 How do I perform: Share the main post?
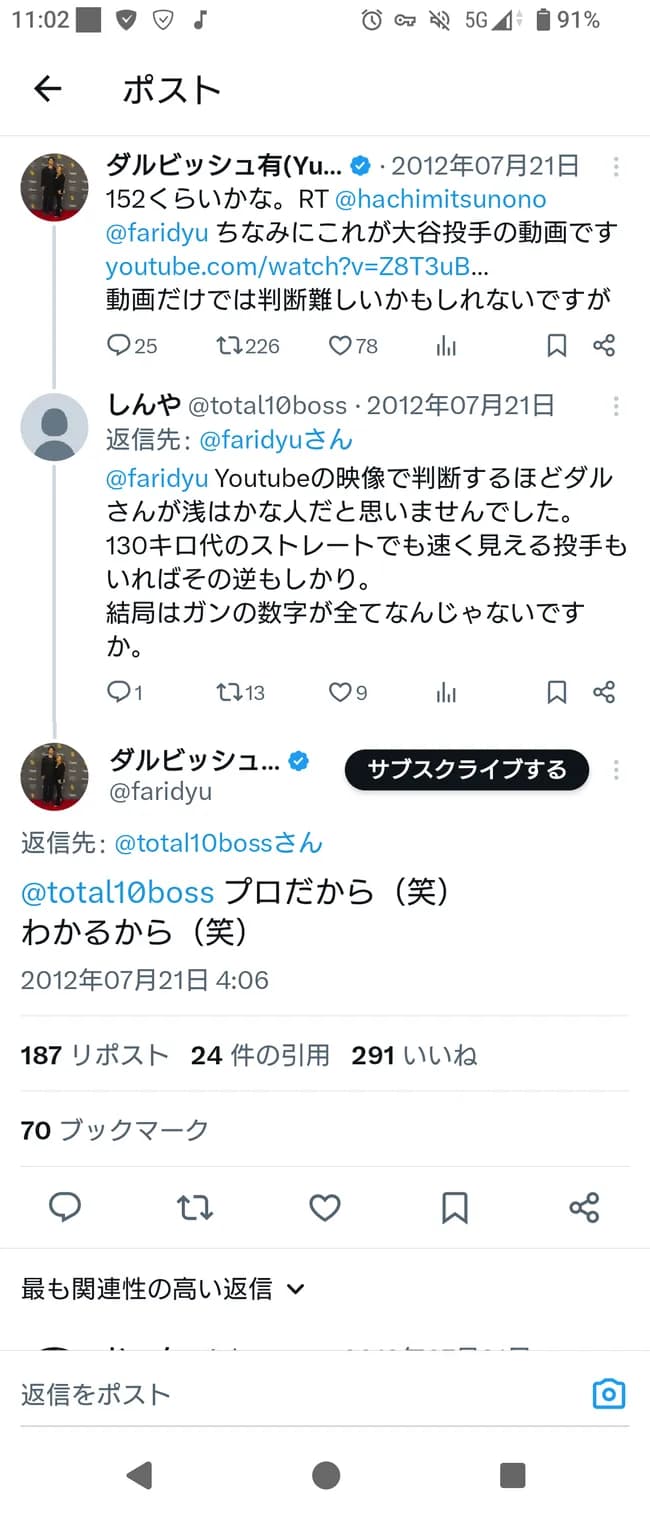click(583, 1208)
